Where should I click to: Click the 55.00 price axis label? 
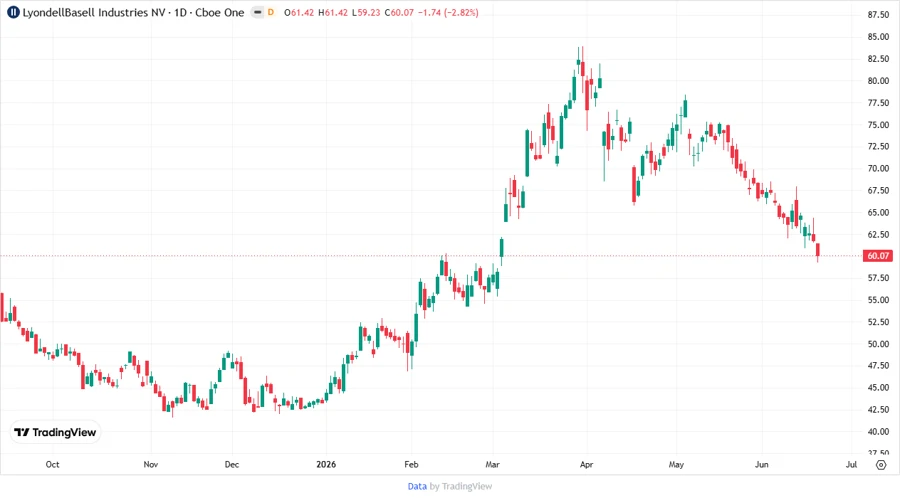(878, 300)
